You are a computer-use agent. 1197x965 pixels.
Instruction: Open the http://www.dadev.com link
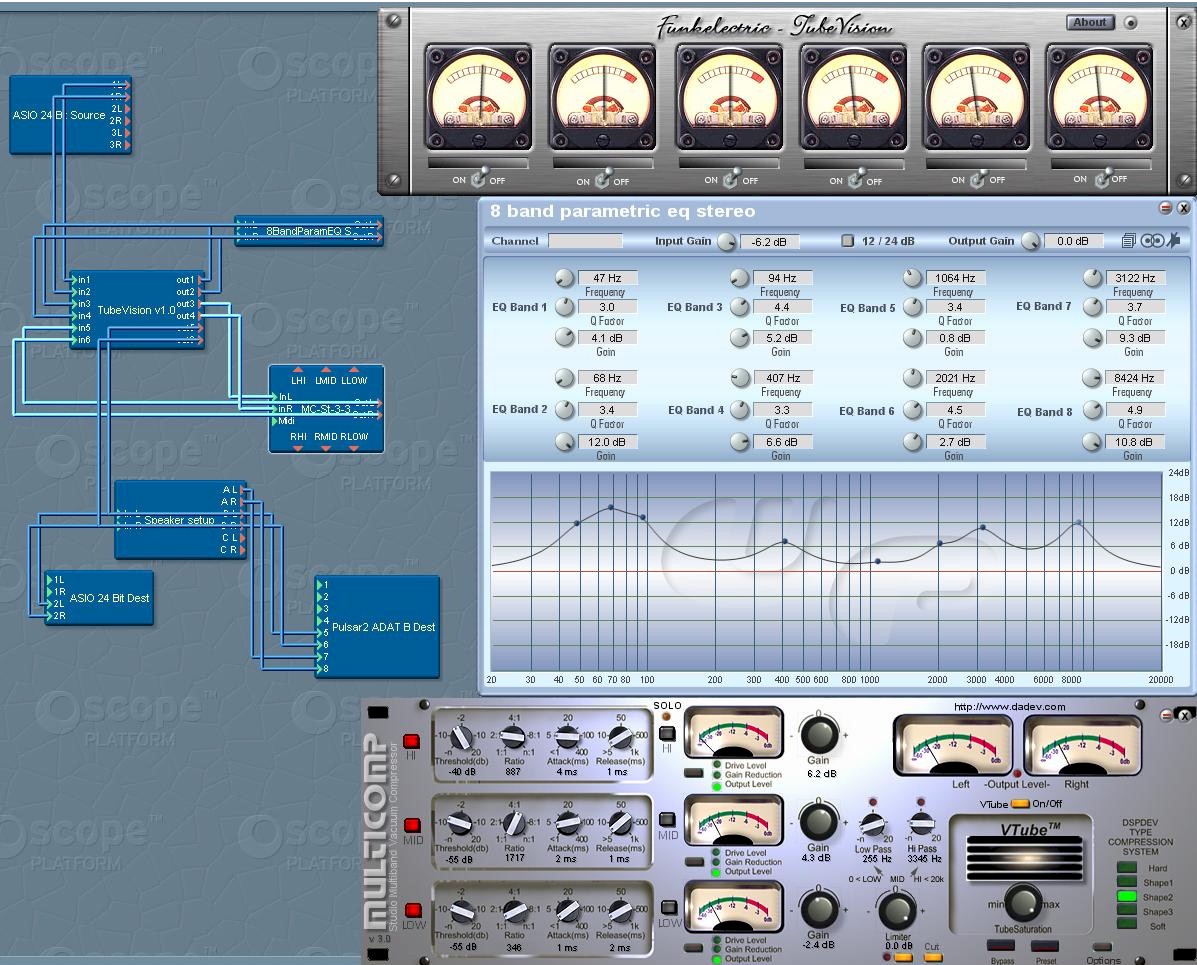[1009, 707]
